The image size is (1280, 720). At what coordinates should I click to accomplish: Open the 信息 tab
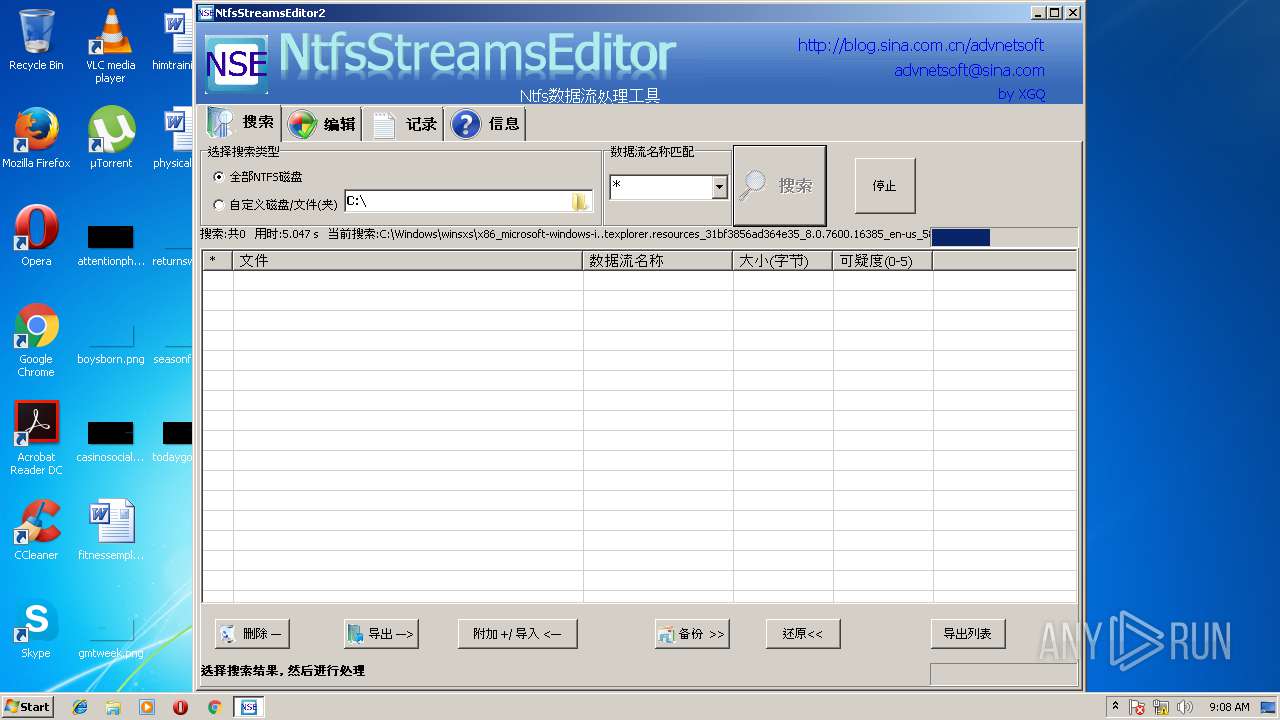[485, 124]
